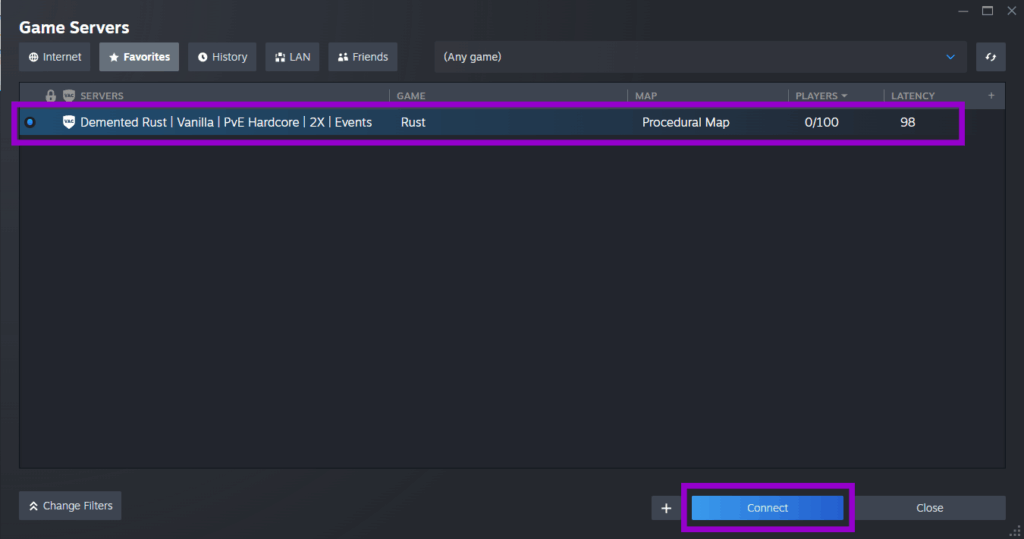
Task: Close the window with the X
Action: (1012, 11)
